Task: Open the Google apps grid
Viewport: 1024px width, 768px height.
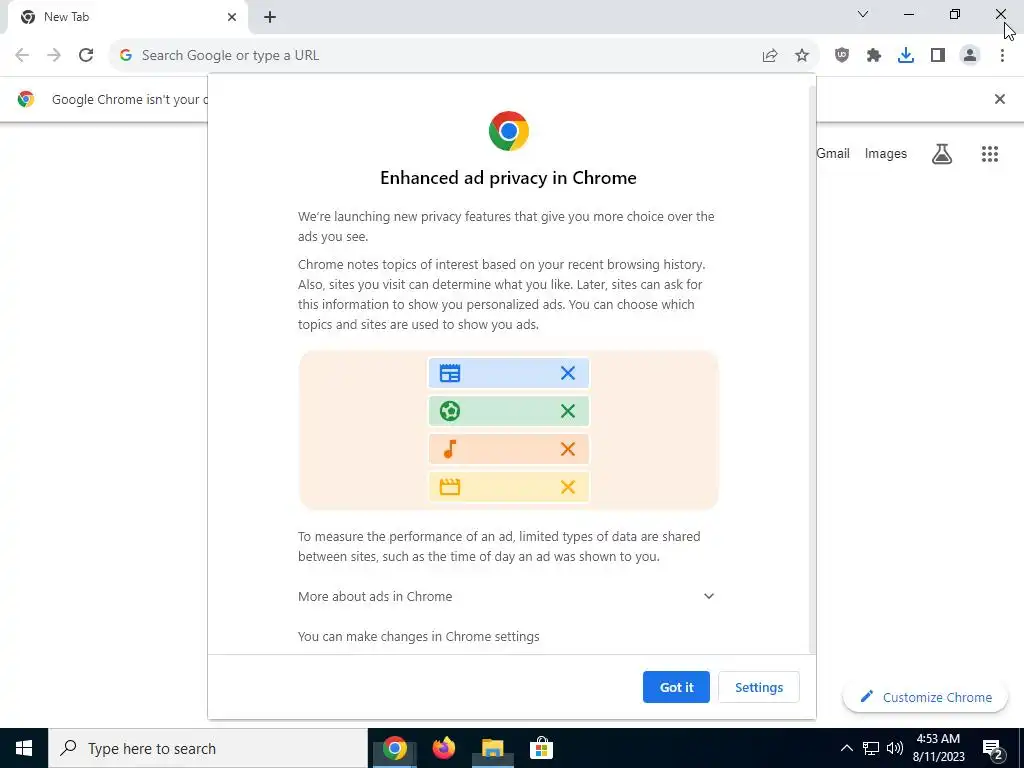Action: 990,153
